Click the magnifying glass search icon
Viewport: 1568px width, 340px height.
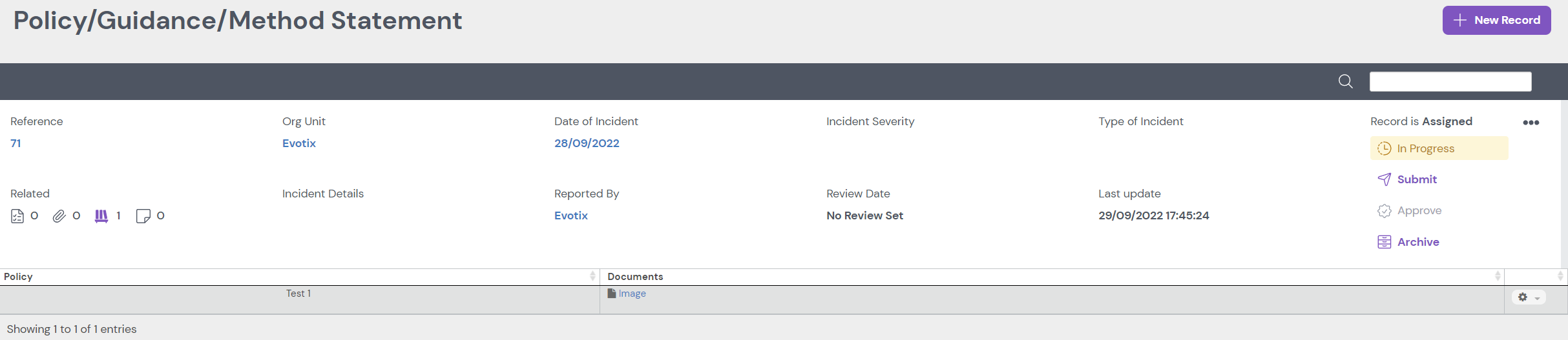(1345, 81)
